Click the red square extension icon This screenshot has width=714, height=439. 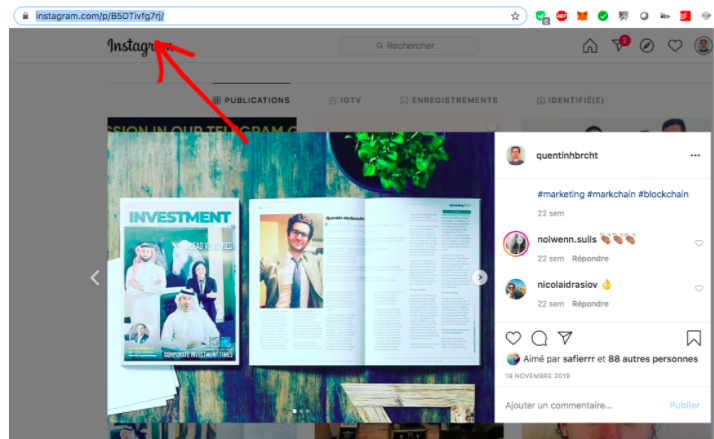tap(685, 16)
